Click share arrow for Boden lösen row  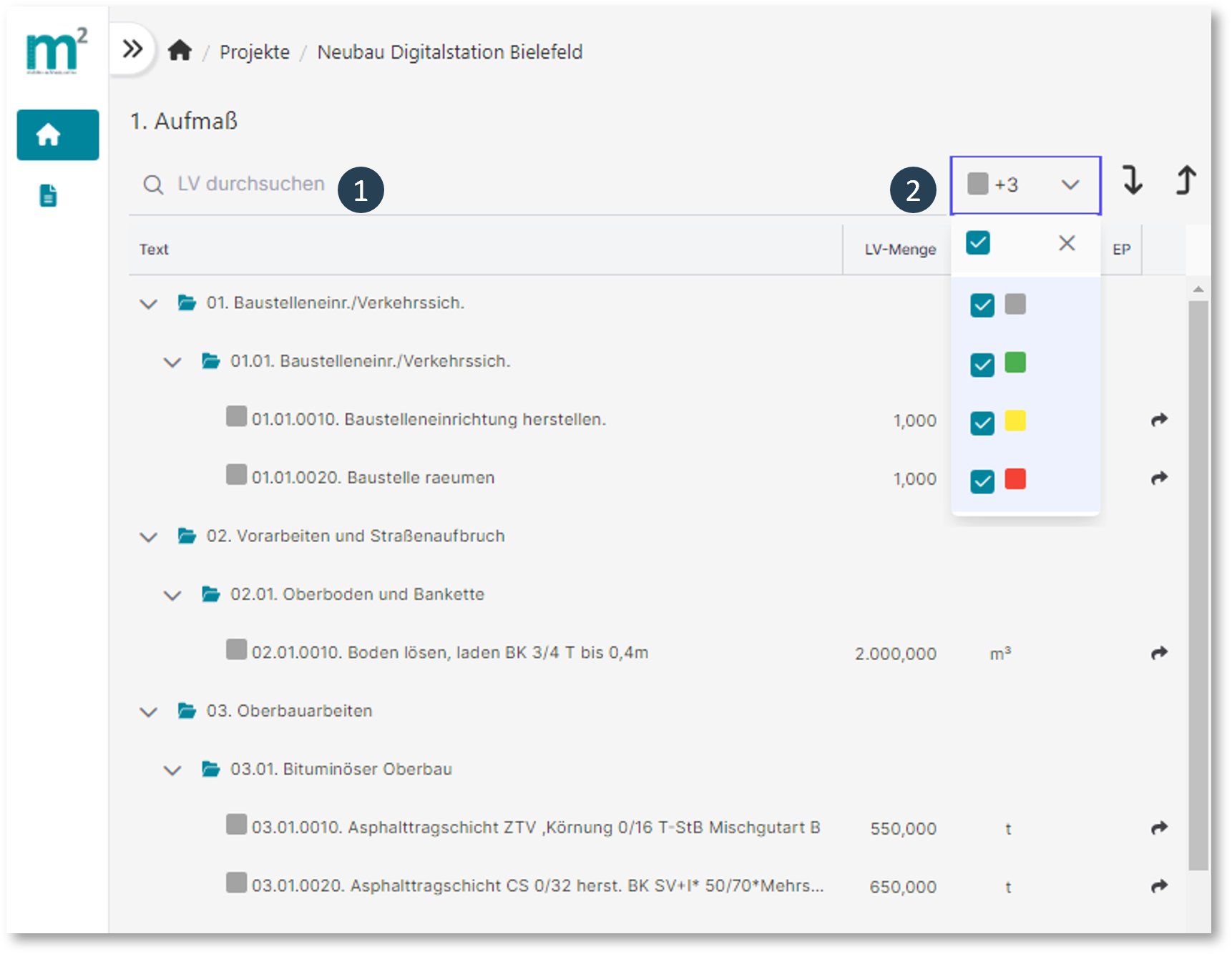[1159, 653]
